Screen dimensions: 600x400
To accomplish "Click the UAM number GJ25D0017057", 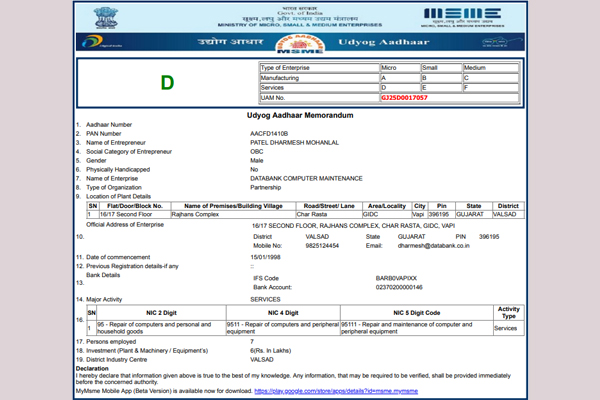I will pos(404,98).
